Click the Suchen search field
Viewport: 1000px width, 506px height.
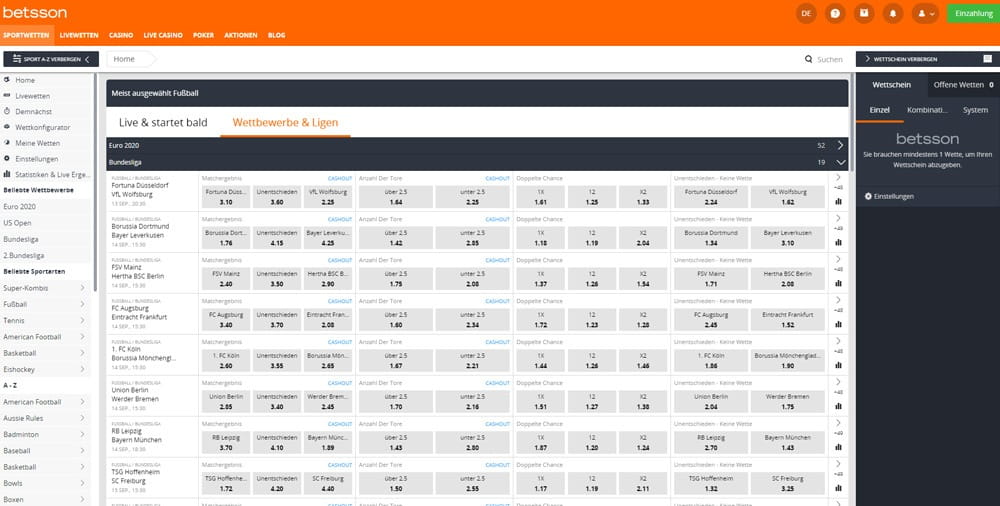(x=824, y=59)
